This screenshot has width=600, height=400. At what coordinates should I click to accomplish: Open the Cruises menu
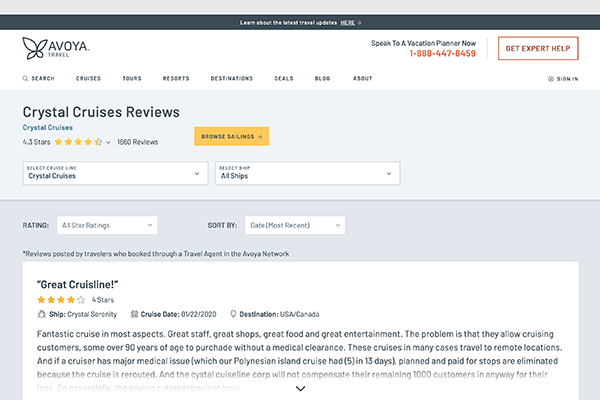click(x=88, y=78)
